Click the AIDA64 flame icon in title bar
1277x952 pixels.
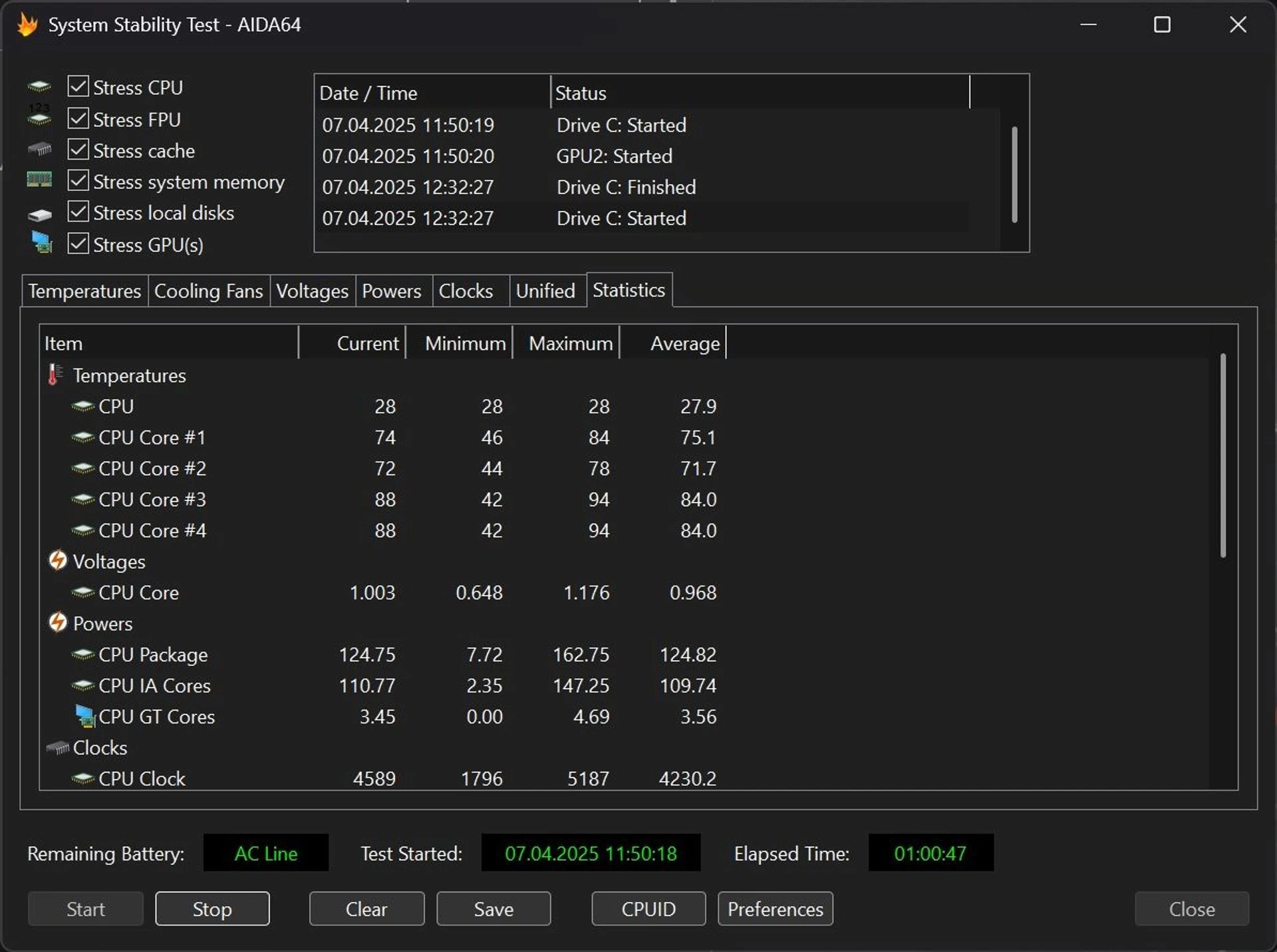coord(27,25)
